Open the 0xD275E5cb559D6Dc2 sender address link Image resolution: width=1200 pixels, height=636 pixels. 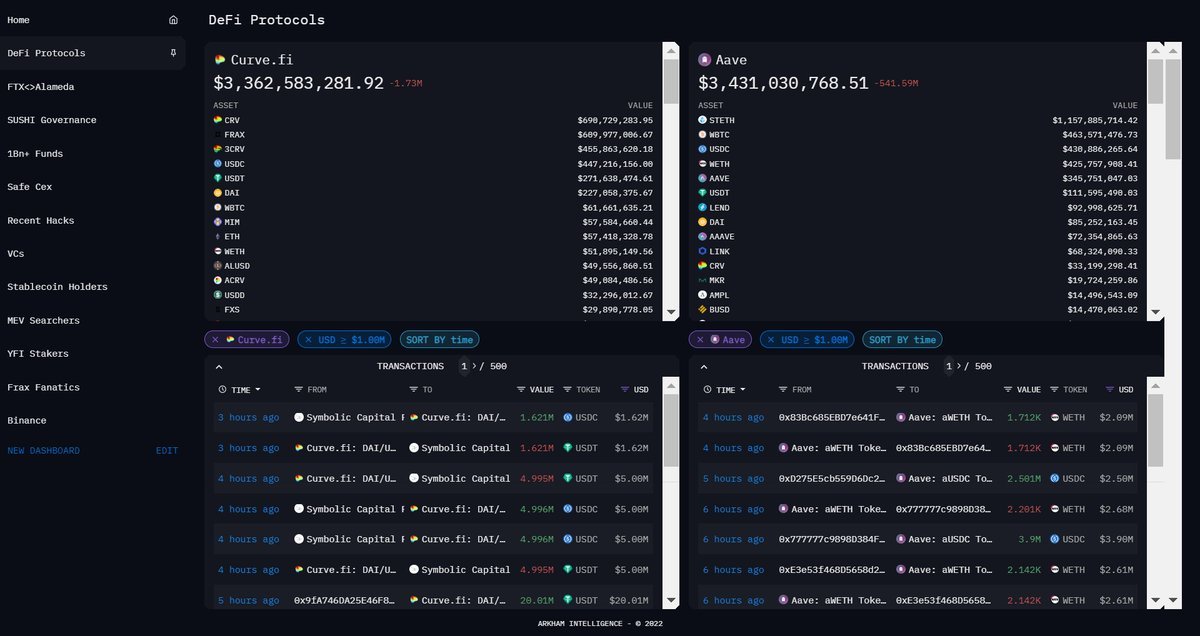pos(832,479)
